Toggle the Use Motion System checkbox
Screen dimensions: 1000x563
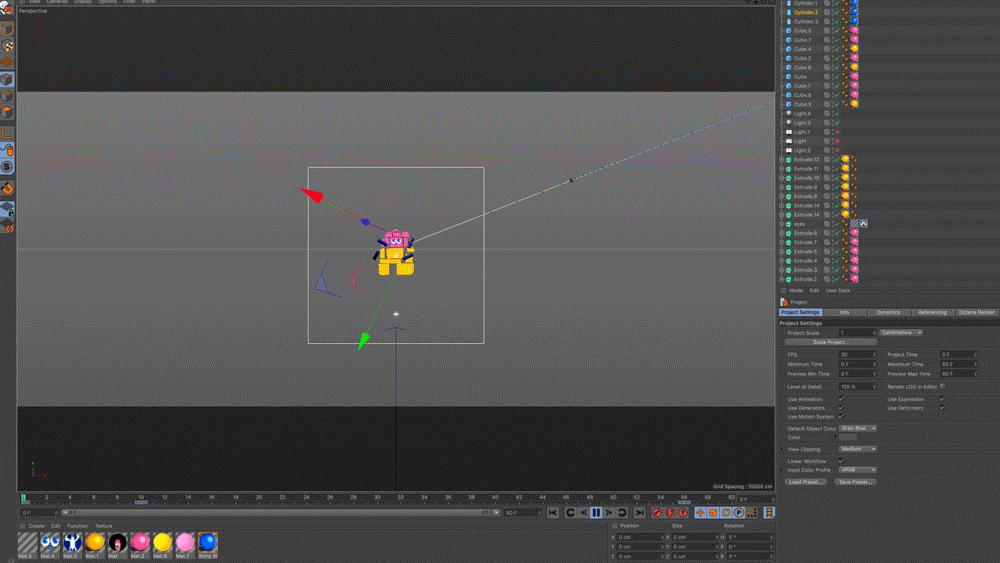(841, 416)
